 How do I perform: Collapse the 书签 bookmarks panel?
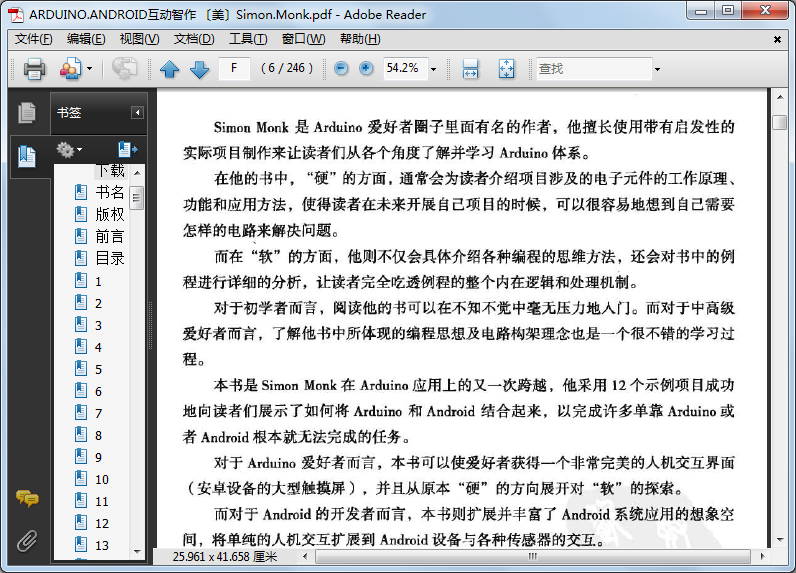137,113
